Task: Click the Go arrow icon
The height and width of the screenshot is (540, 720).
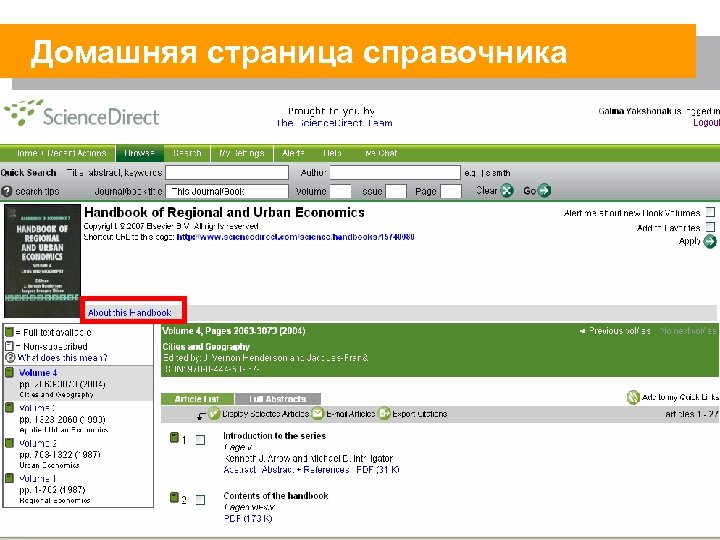Action: coord(544,190)
